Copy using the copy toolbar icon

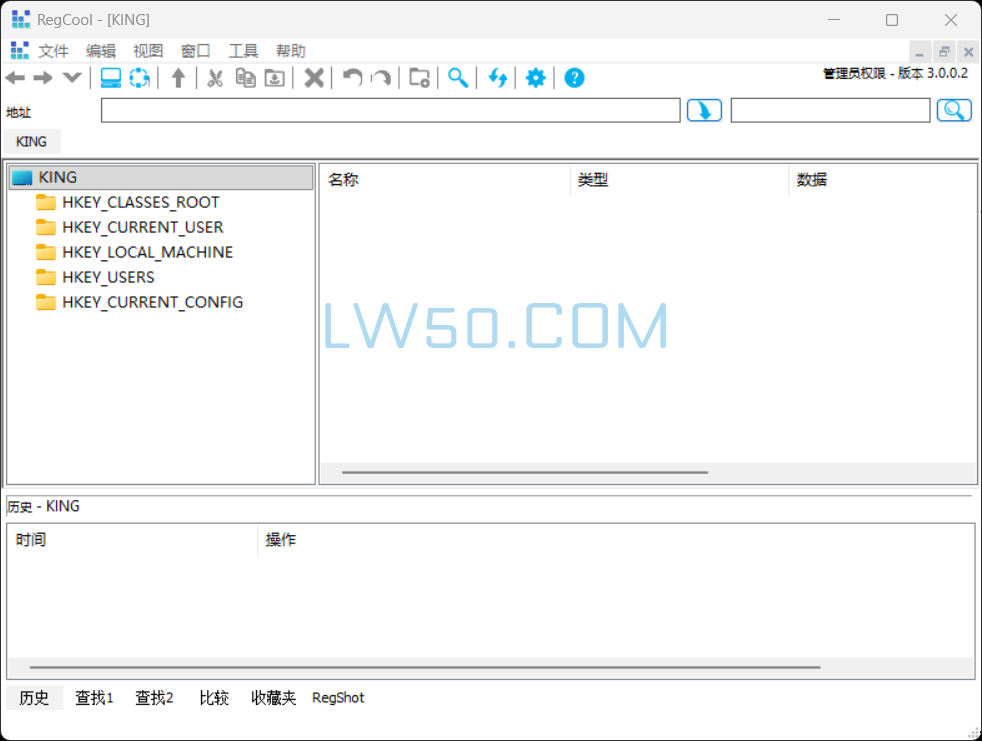pyautogui.click(x=245, y=77)
